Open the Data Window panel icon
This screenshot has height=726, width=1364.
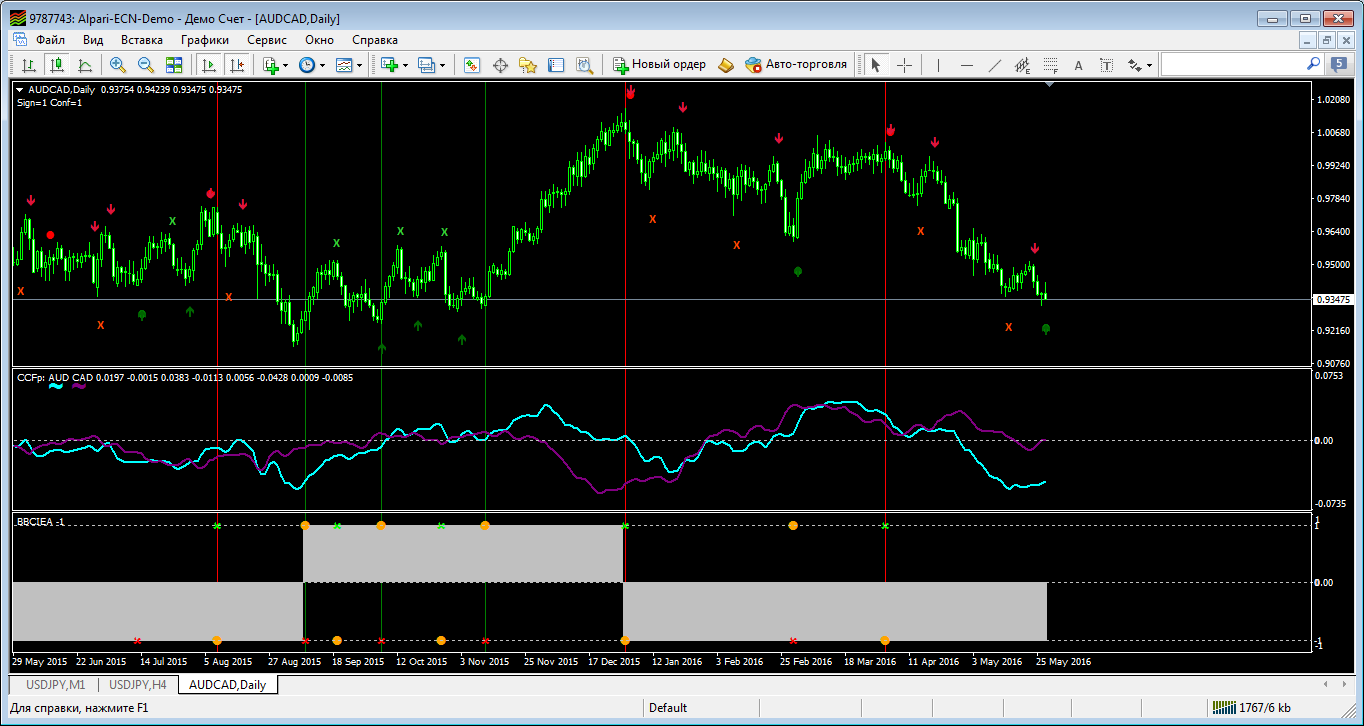500,65
